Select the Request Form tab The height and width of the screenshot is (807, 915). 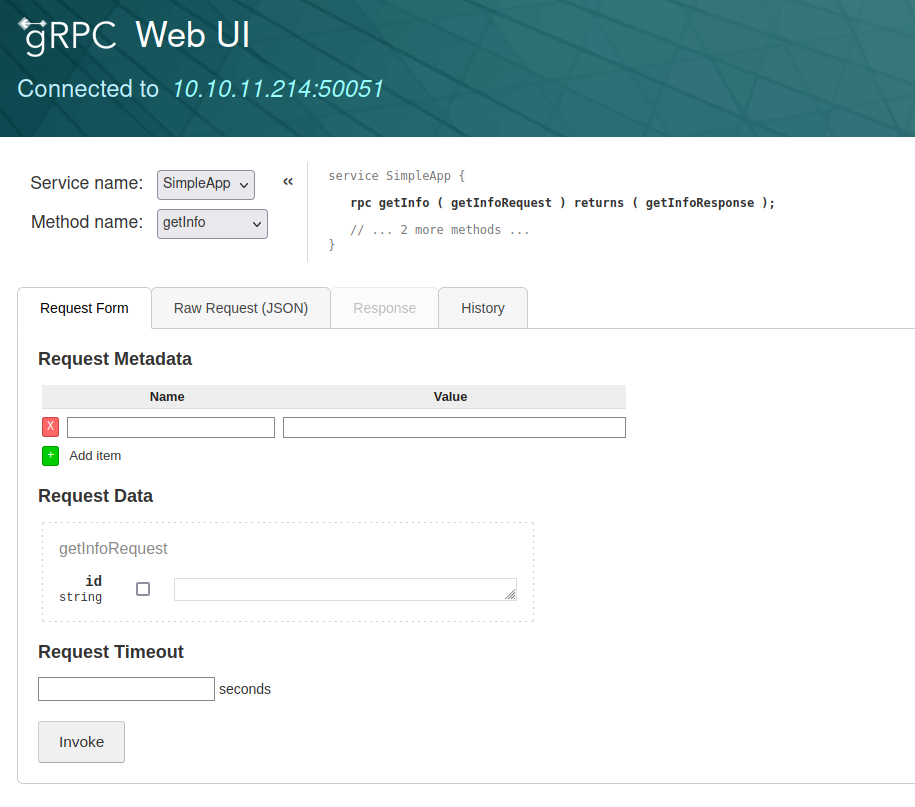click(84, 308)
